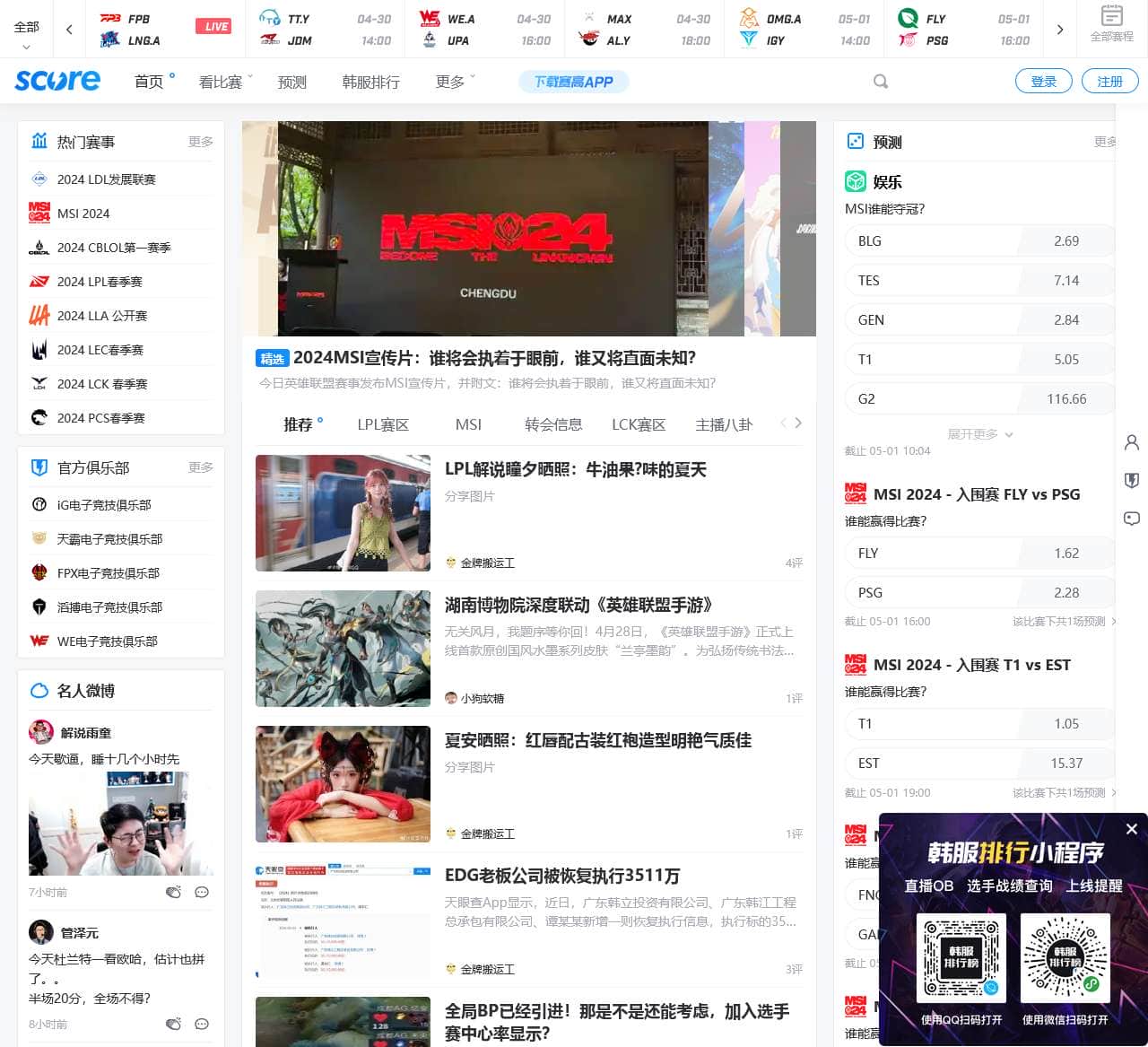Screen dimensions: 1148x1047
Task: Click the 登录 login button
Action: click(1044, 81)
